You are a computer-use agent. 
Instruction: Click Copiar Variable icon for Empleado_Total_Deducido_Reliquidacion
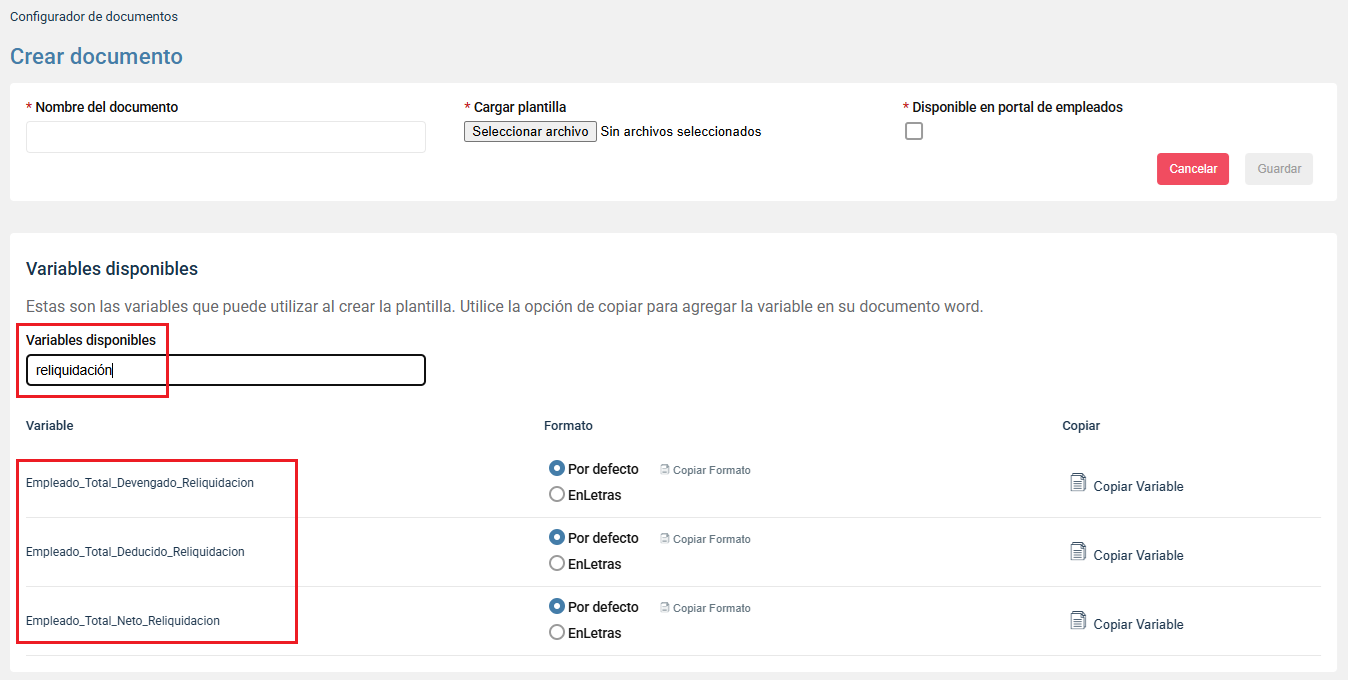(1077, 553)
